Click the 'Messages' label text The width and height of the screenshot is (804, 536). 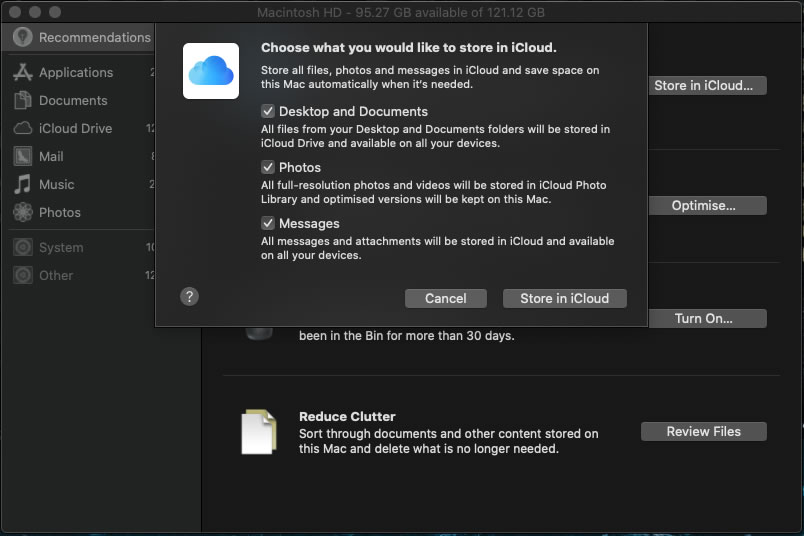click(x=309, y=224)
